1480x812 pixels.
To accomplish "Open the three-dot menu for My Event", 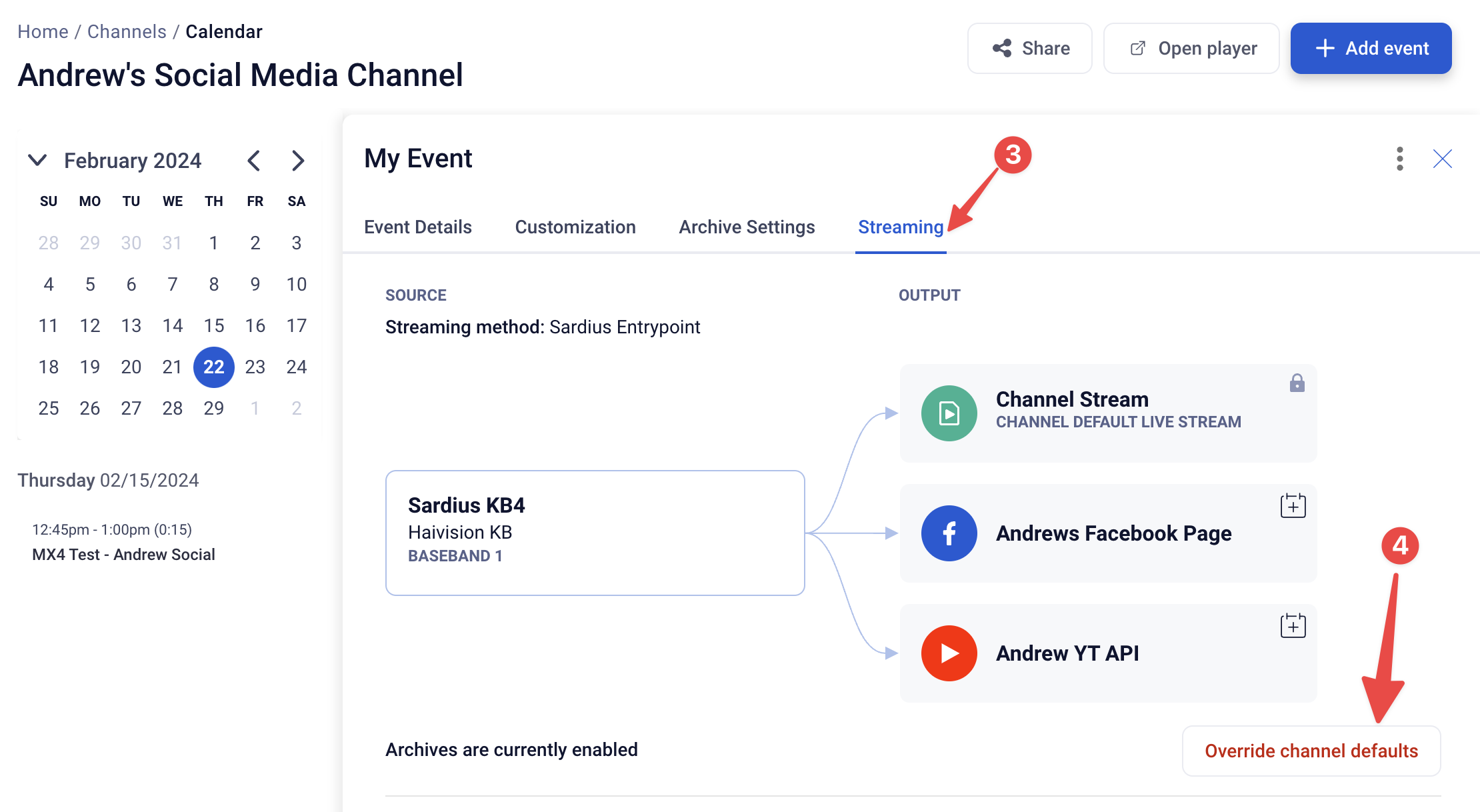I will coord(1400,159).
